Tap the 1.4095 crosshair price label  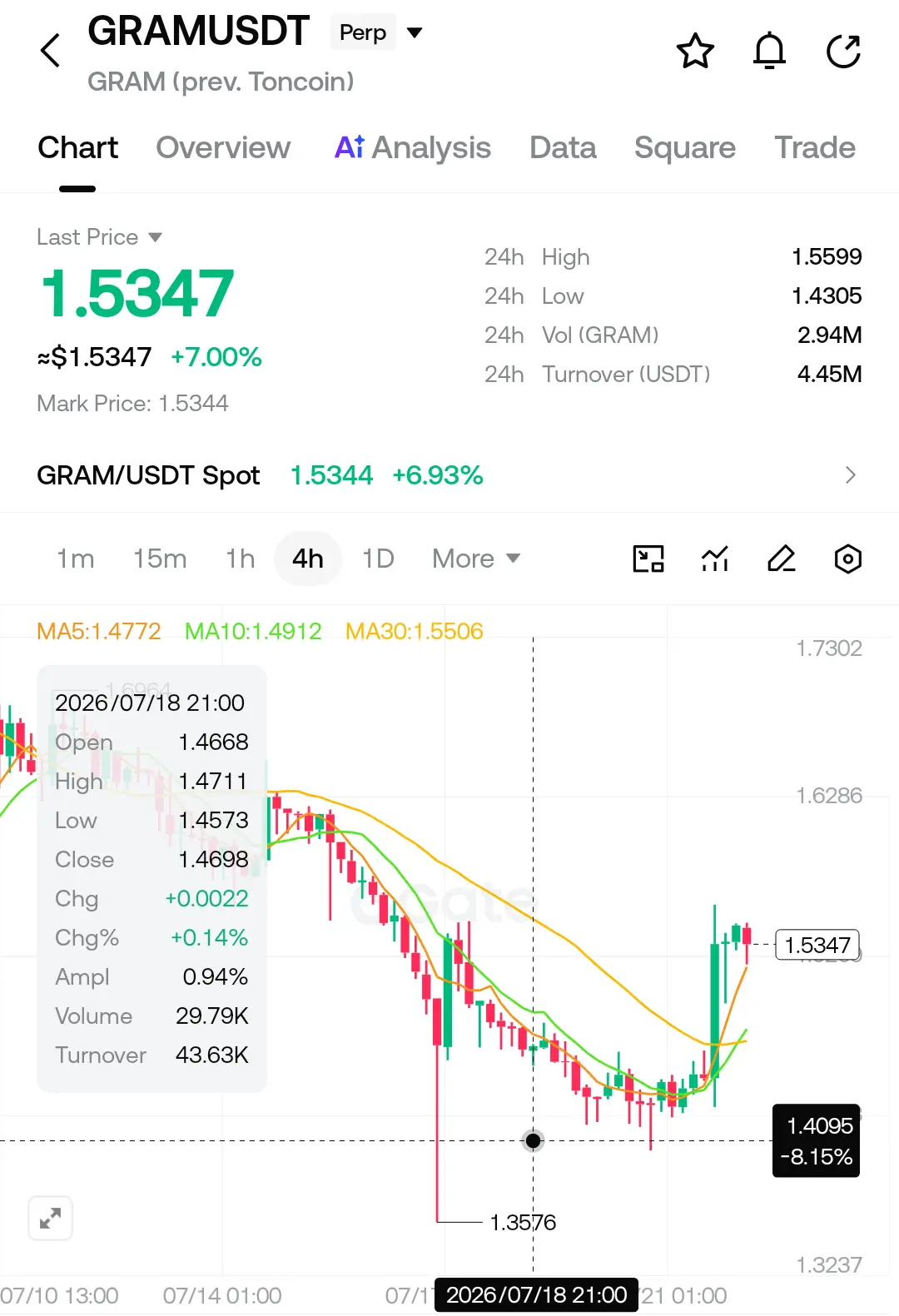tap(817, 1140)
